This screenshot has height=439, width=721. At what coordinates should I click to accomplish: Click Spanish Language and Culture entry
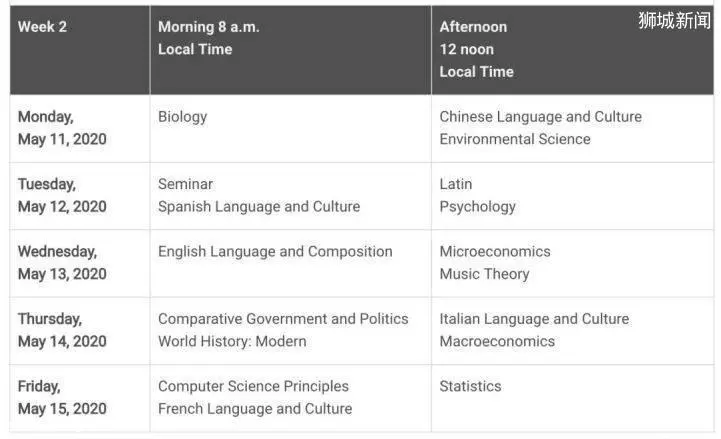(x=259, y=207)
